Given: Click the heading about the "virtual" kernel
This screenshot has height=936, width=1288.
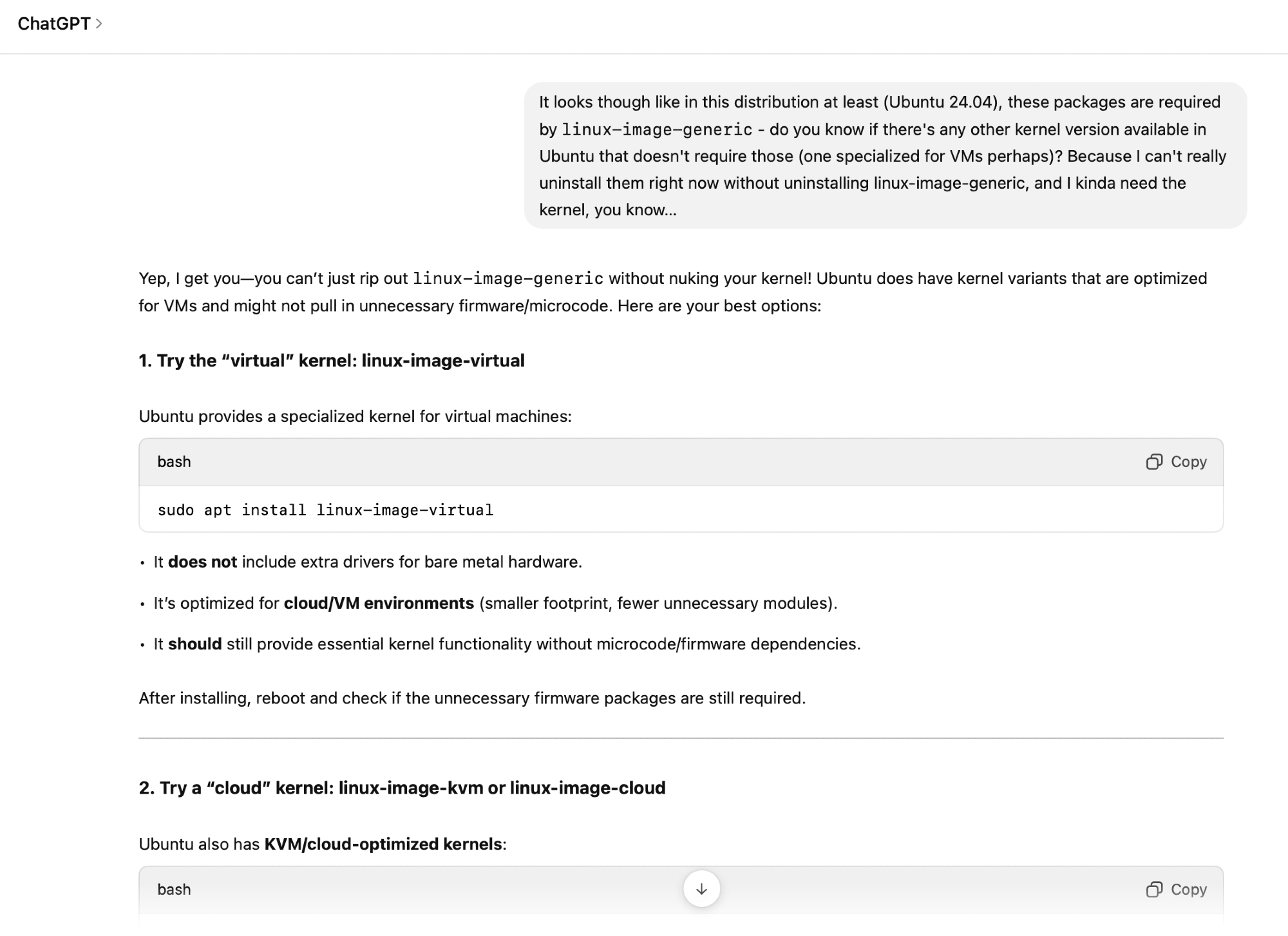Looking at the screenshot, I should click(x=332, y=361).
